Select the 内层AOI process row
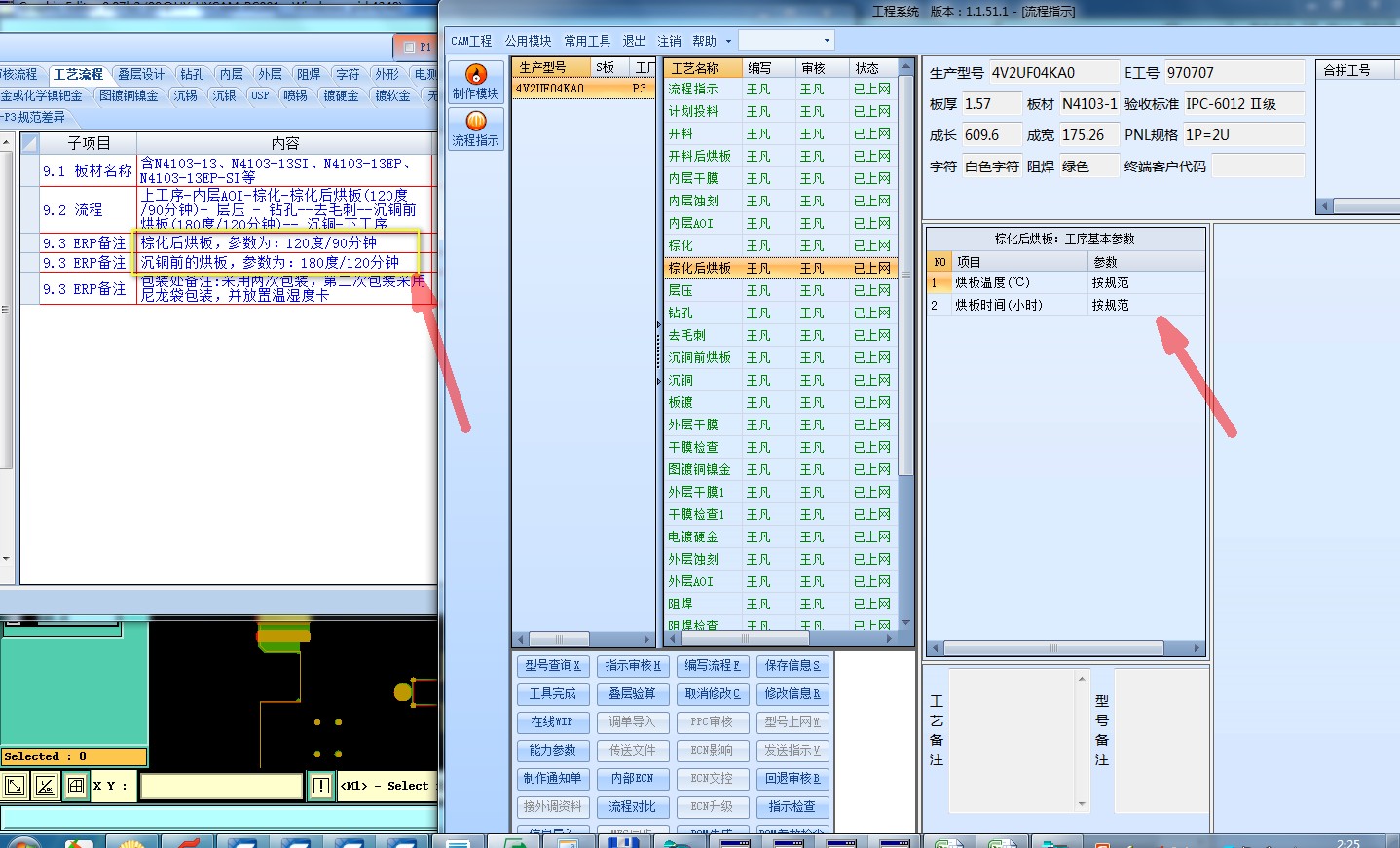 click(x=781, y=223)
